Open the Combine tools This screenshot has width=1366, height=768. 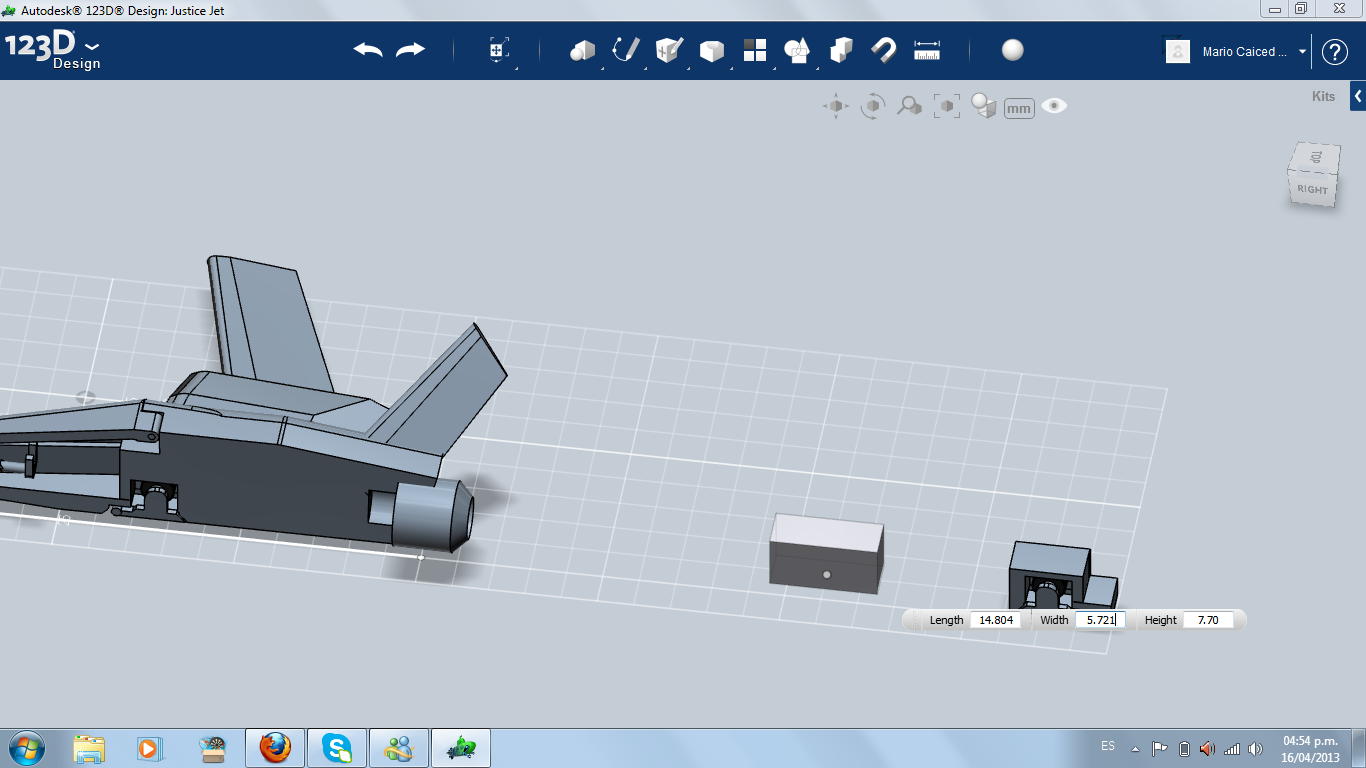(x=841, y=50)
